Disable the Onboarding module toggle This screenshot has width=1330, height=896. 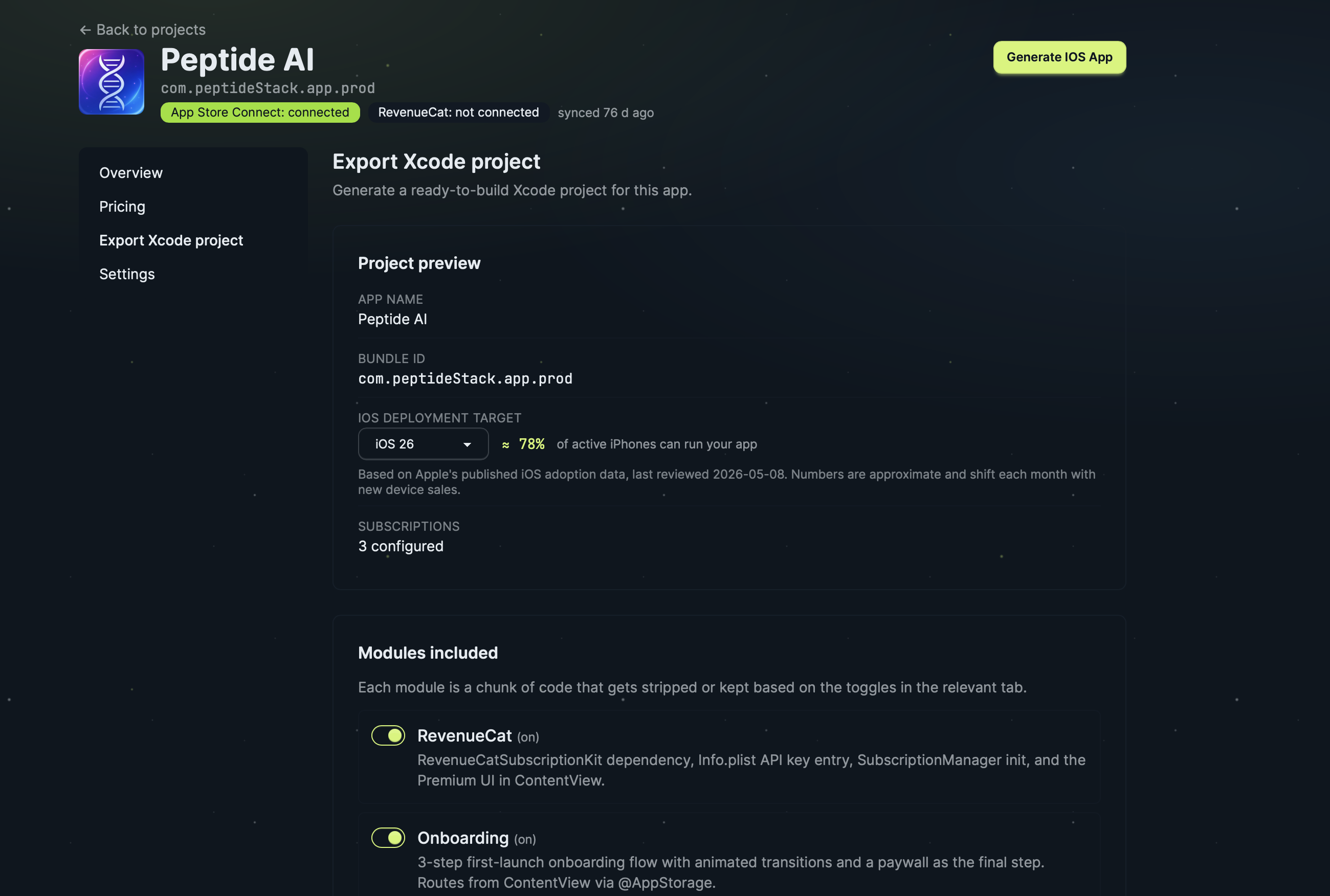point(388,838)
